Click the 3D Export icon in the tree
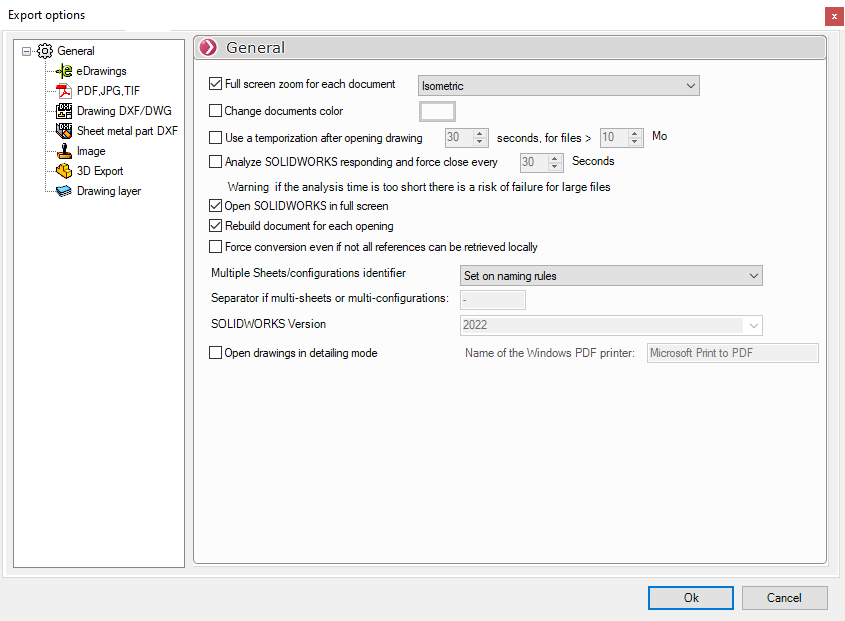Viewport: 845px width, 621px height. (x=65, y=171)
